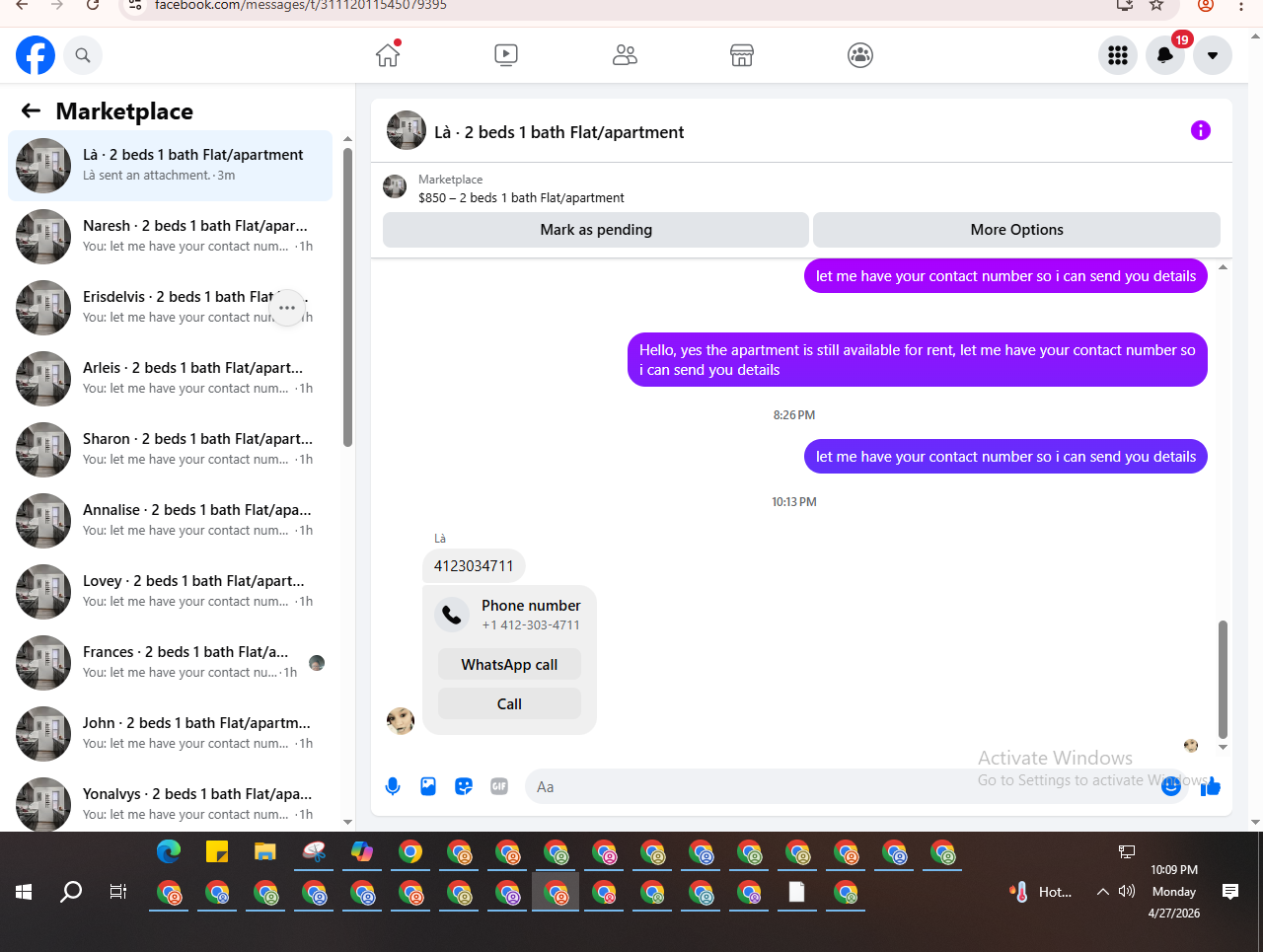This screenshot has width=1263, height=952.
Task: Open the Friends tab icon
Action: [x=625, y=55]
